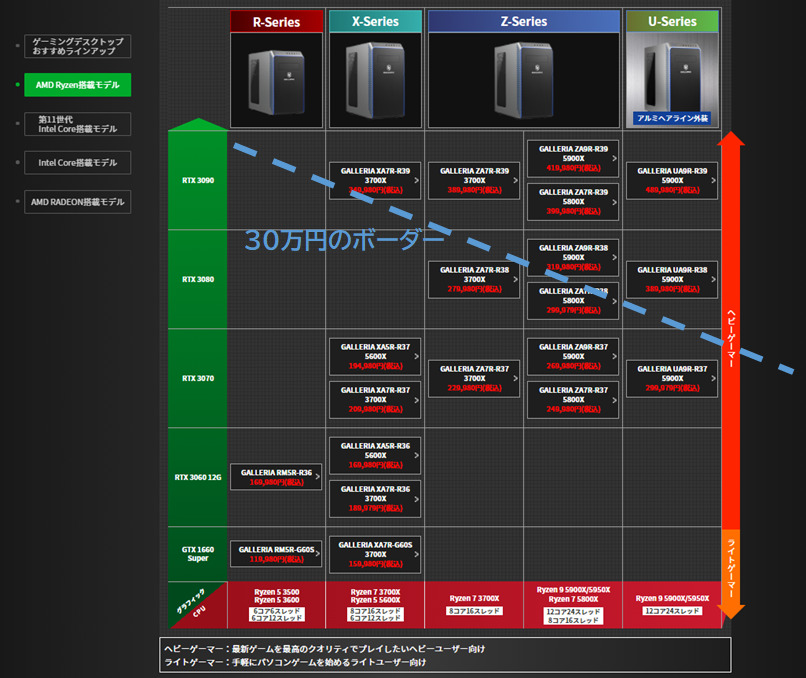The image size is (806, 678).
Task: Click the RTX 3080 row label
Action: click(x=198, y=279)
